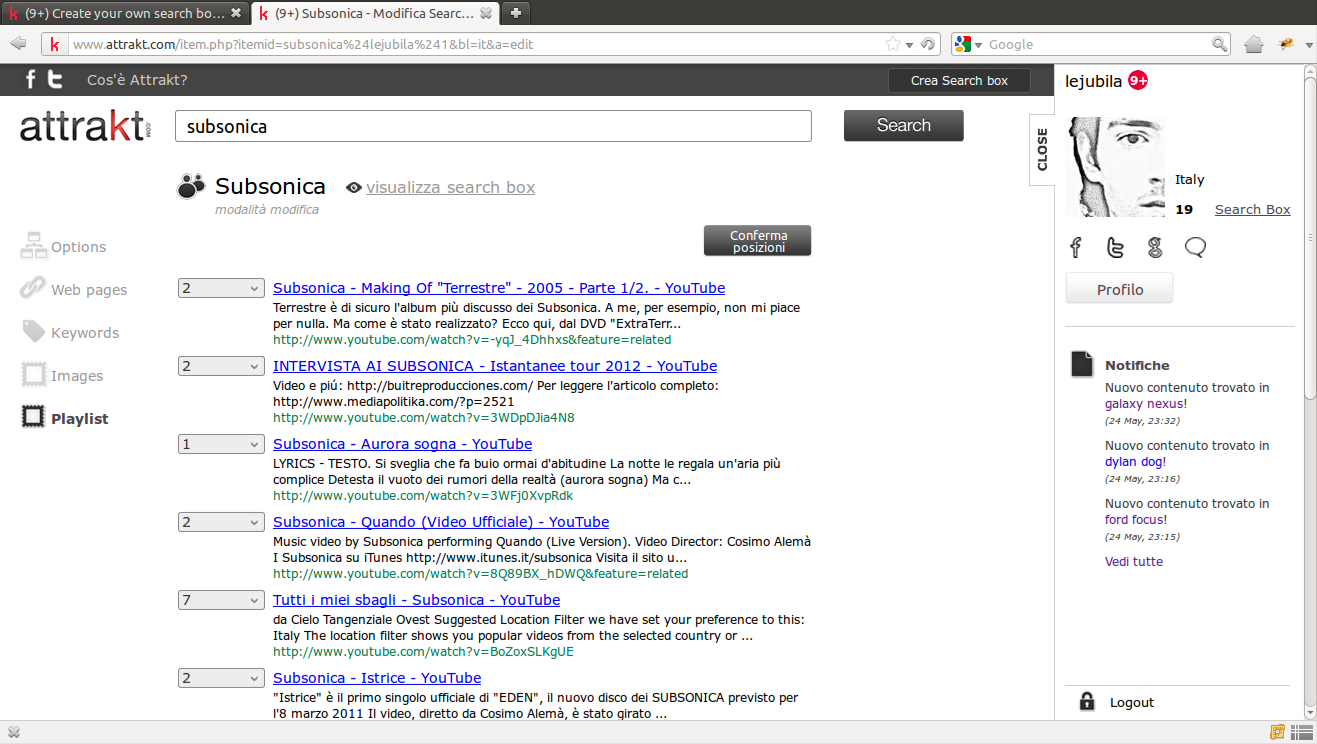Image resolution: width=1317 pixels, height=744 pixels.
Task: Click the Subsonica group icon next to the title
Action: point(190,186)
